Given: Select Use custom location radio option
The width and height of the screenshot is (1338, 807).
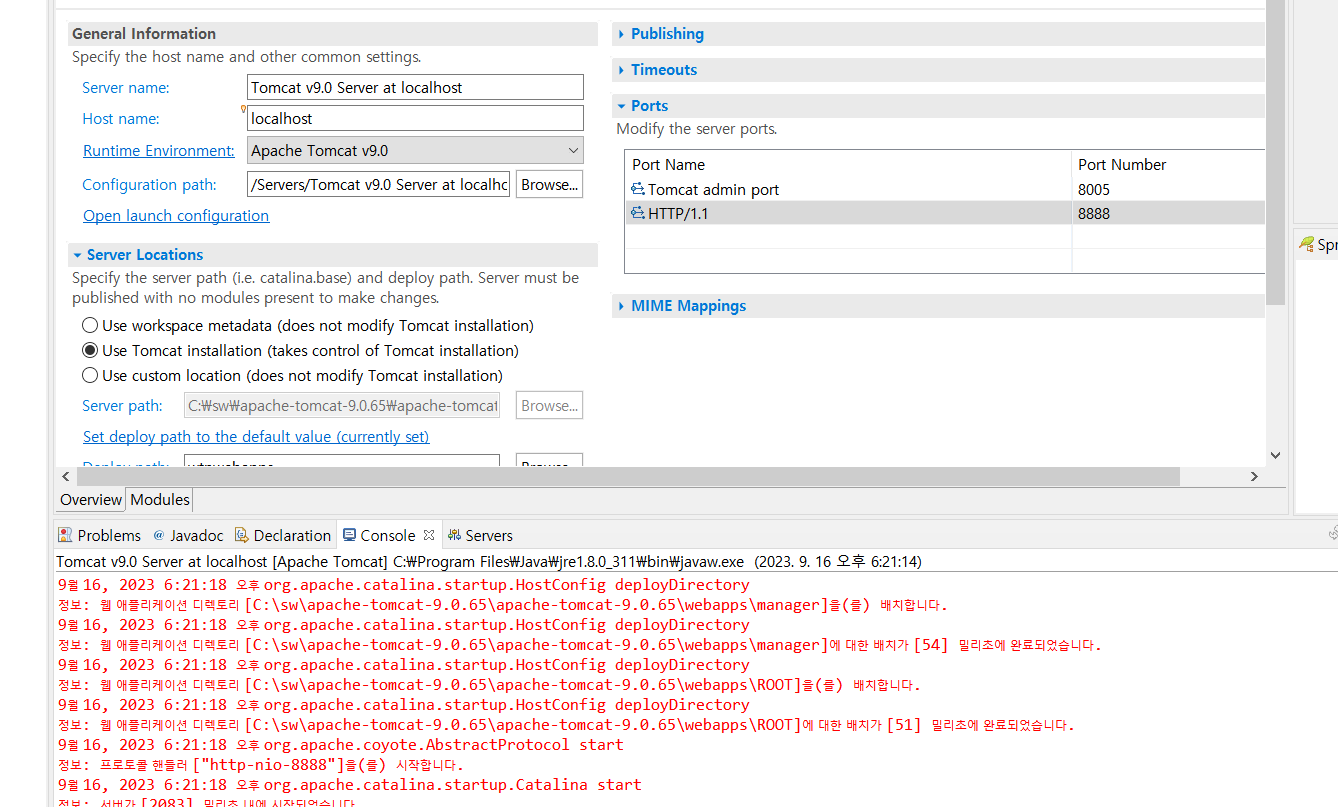Looking at the screenshot, I should (x=90, y=375).
